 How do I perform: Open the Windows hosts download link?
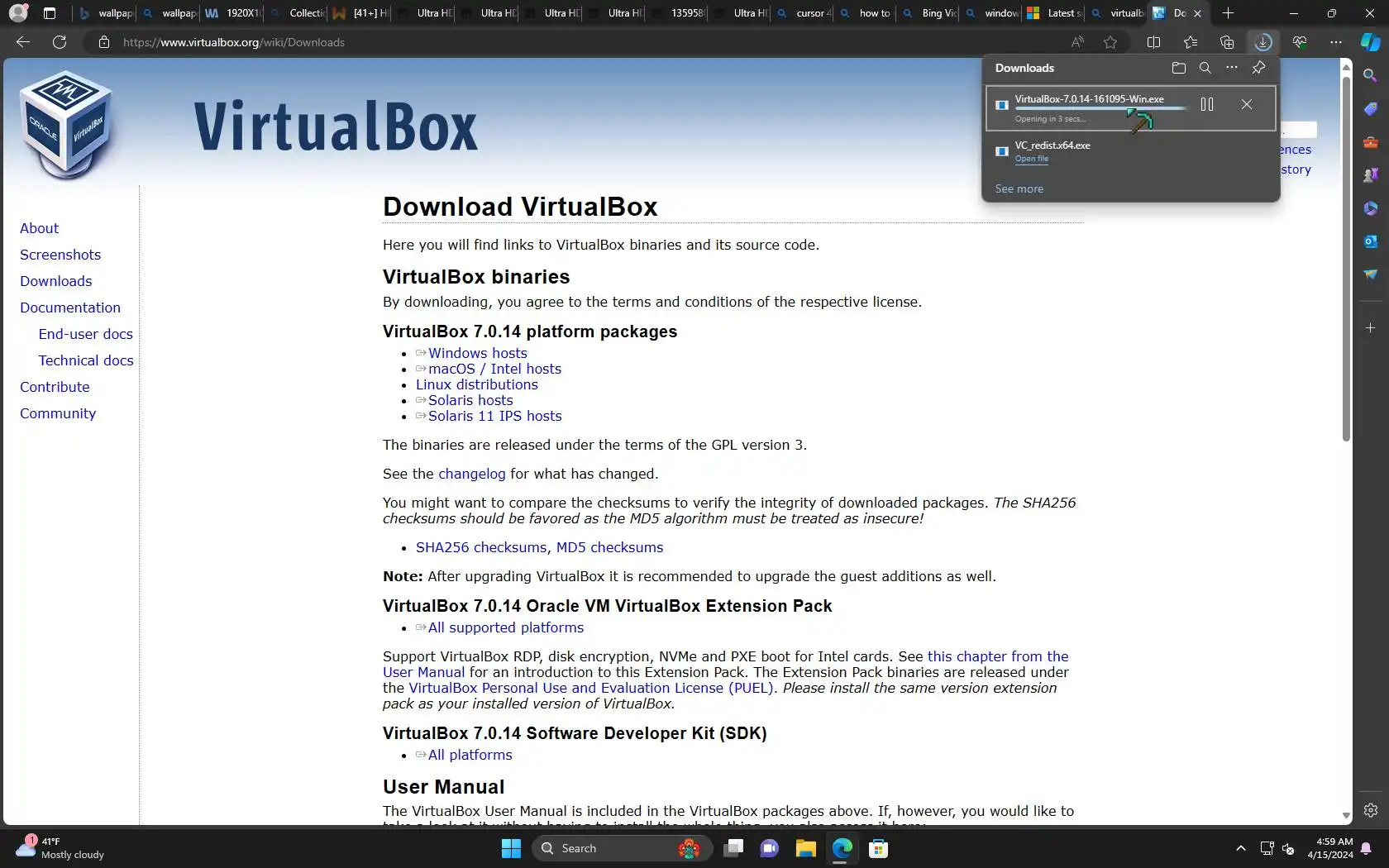477,353
